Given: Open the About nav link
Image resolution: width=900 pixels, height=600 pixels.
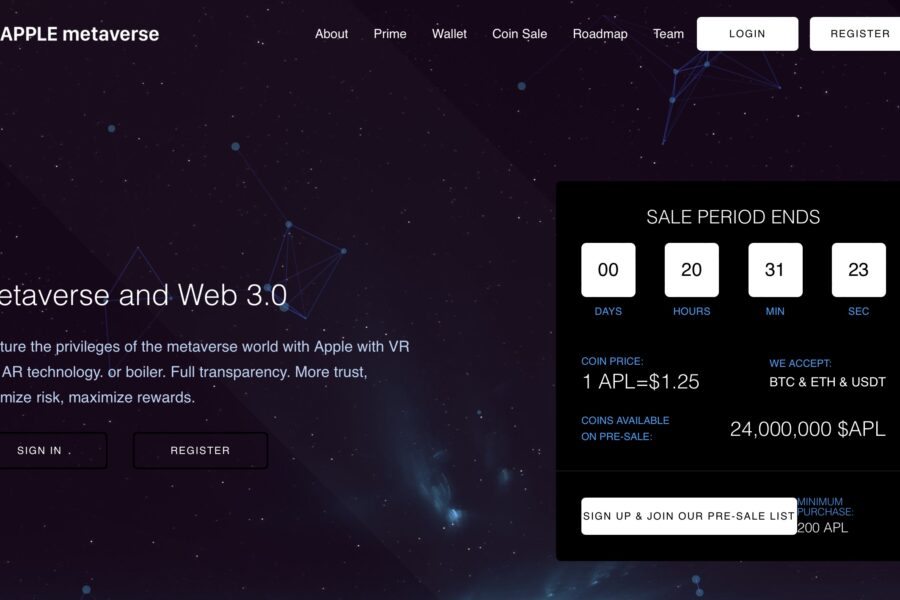Looking at the screenshot, I should 331,34.
